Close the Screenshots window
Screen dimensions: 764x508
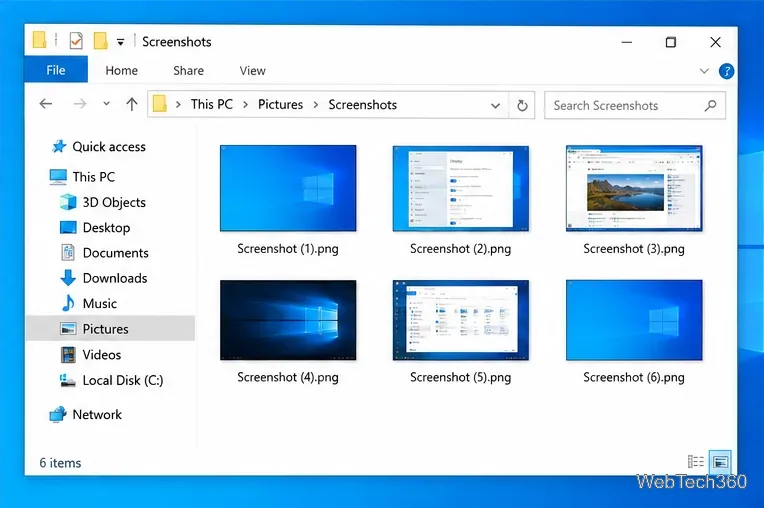pos(715,42)
